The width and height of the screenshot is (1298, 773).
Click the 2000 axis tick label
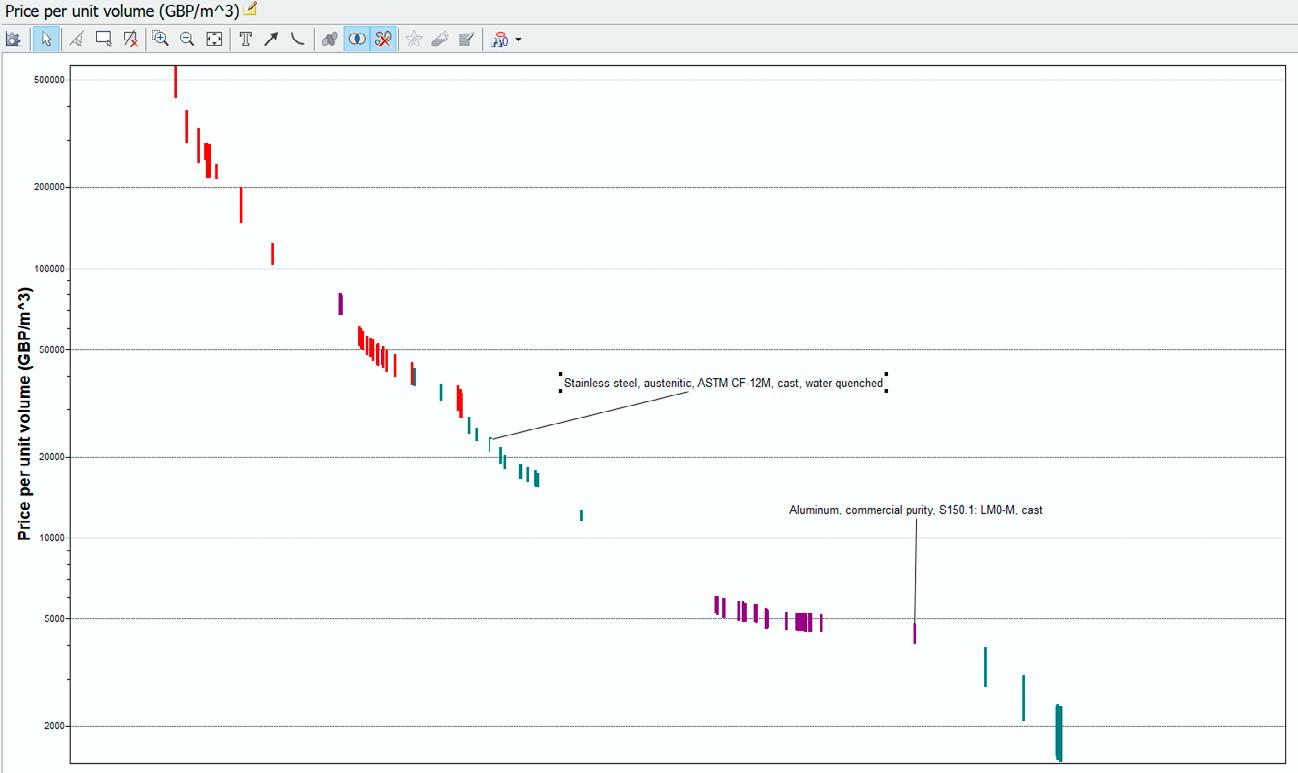coord(53,726)
